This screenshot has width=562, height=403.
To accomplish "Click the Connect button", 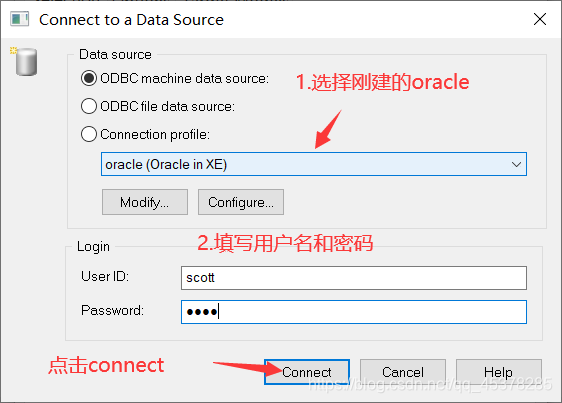I will pos(307,372).
